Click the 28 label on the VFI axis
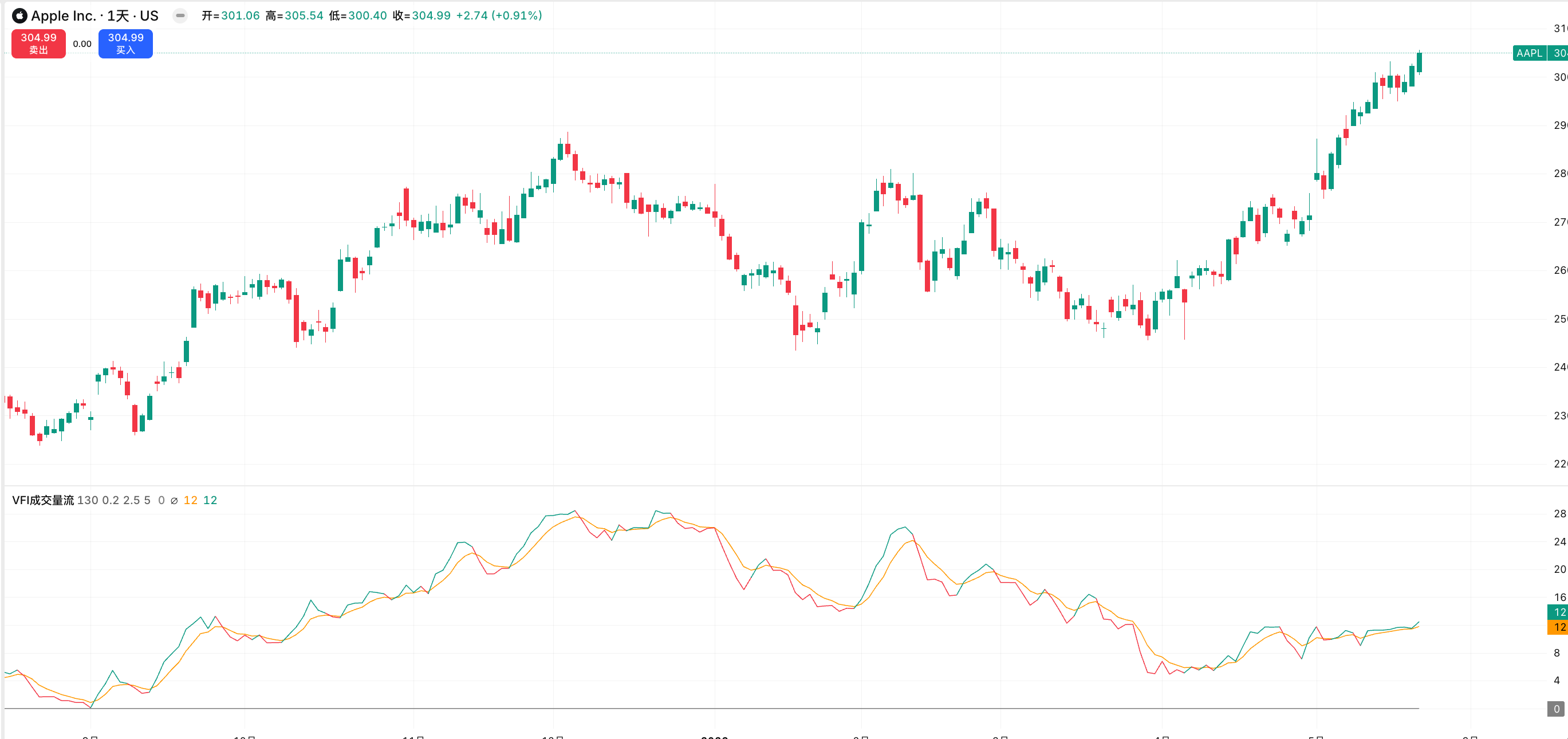Screen dimensions: 1568x739 [1559, 514]
